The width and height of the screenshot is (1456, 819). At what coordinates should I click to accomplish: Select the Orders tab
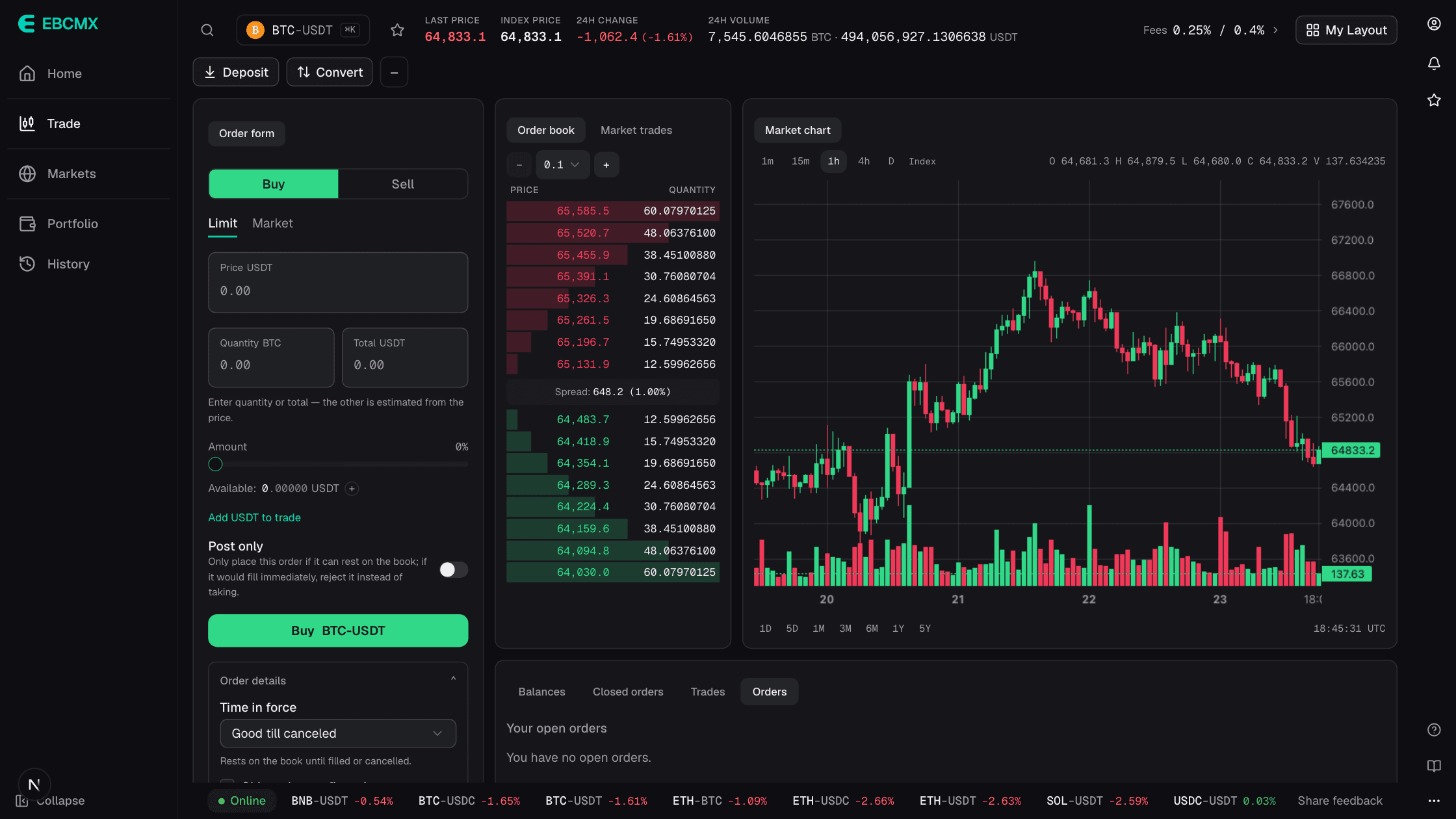click(770, 692)
